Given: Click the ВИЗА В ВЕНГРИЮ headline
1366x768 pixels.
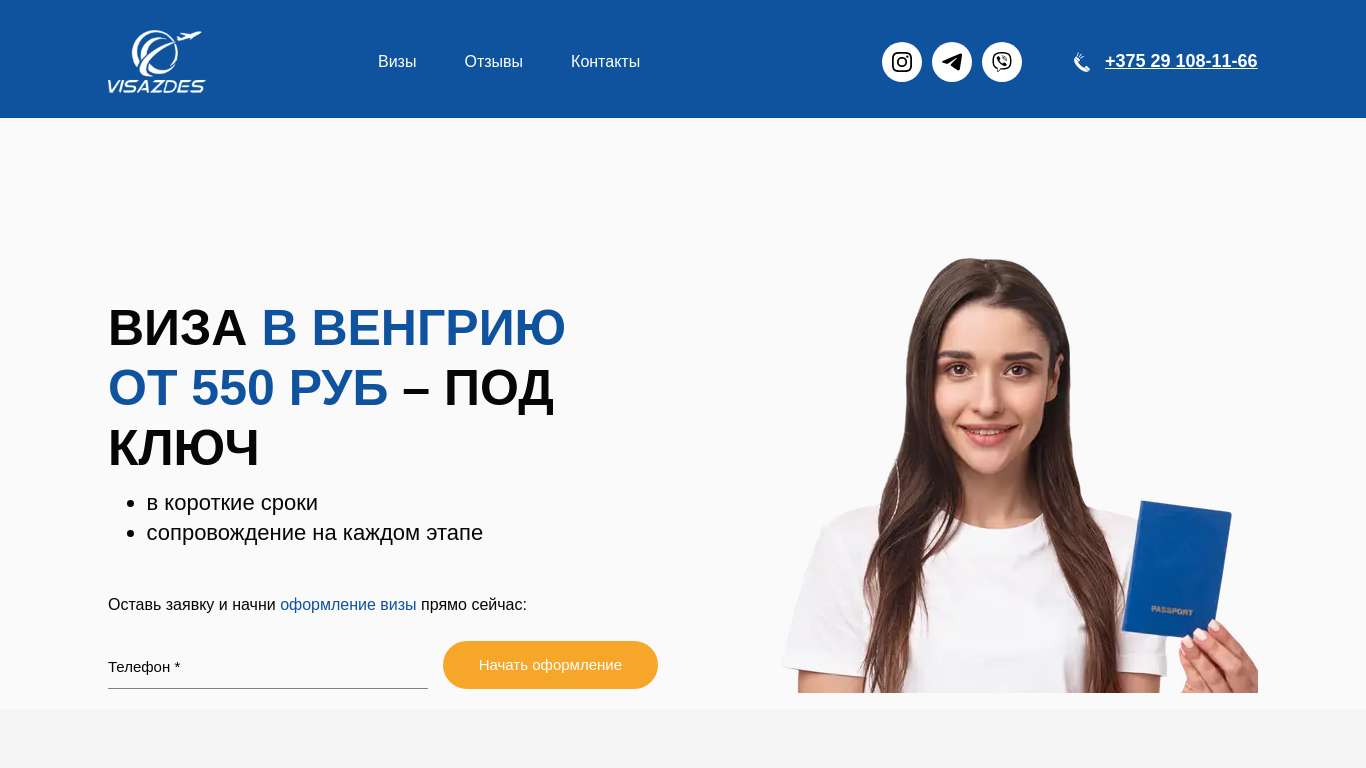Looking at the screenshot, I should pyautogui.click(x=337, y=328).
